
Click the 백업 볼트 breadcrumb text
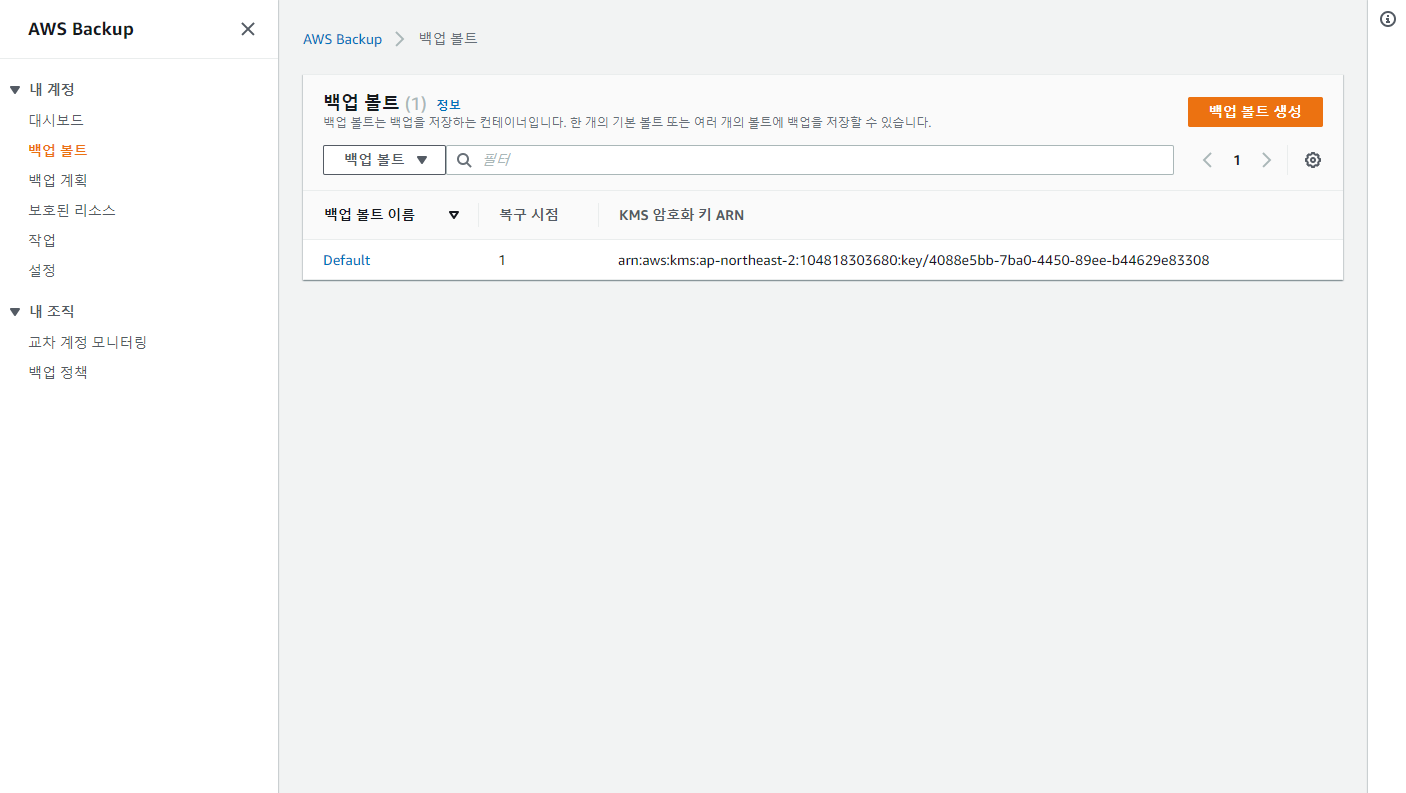[448, 39]
